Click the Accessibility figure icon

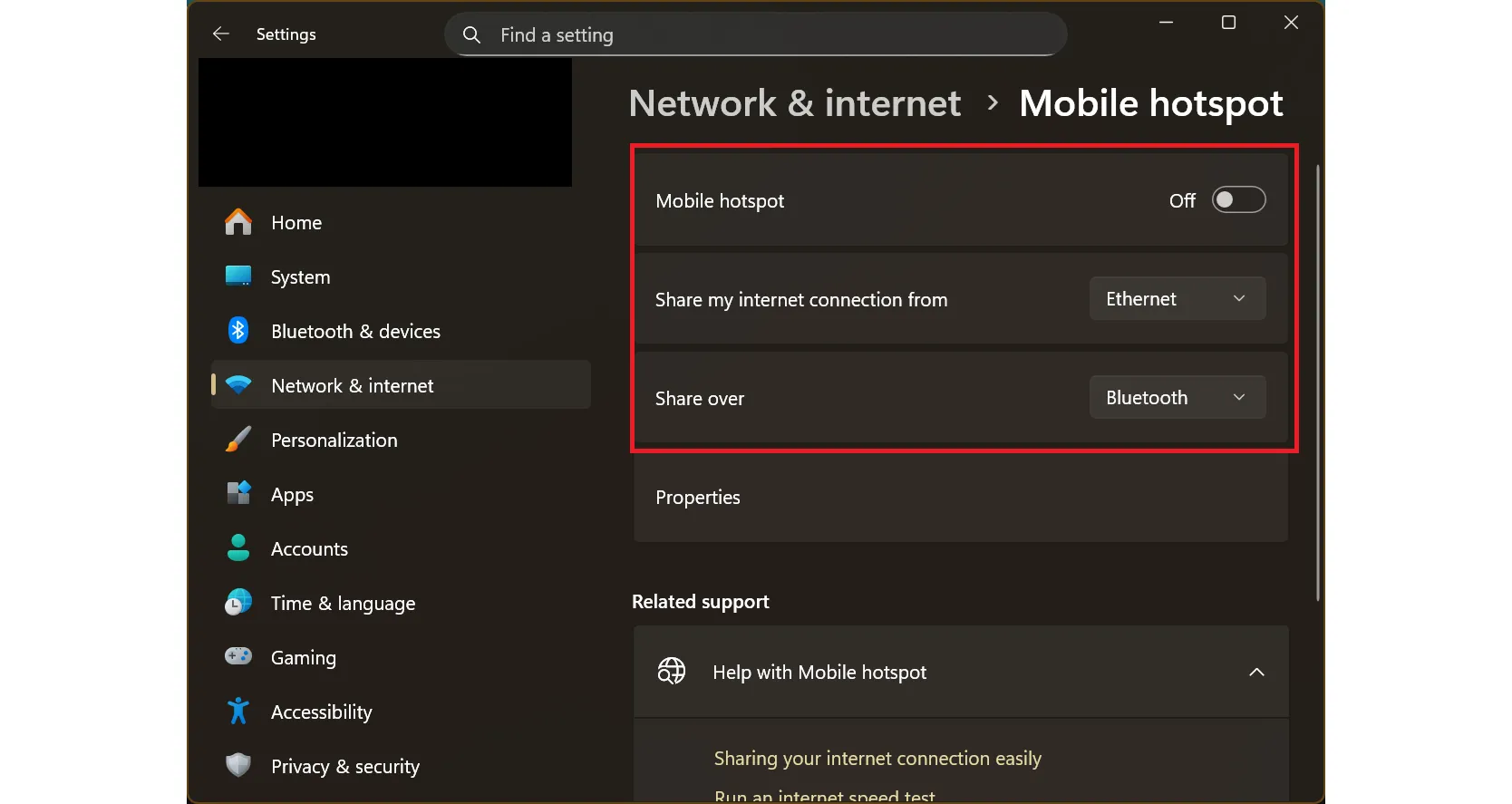[x=238, y=712]
